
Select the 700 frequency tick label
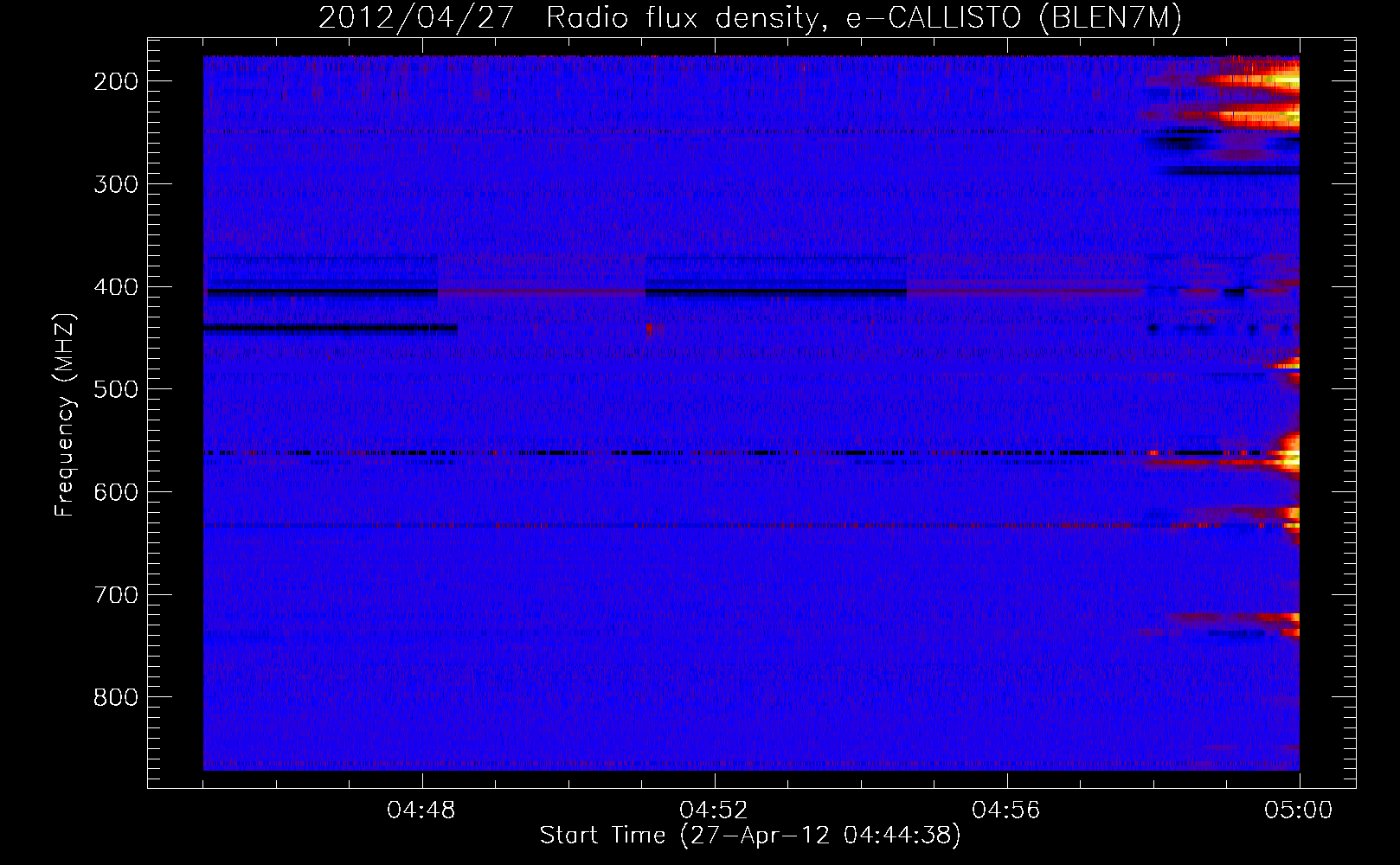(116, 595)
